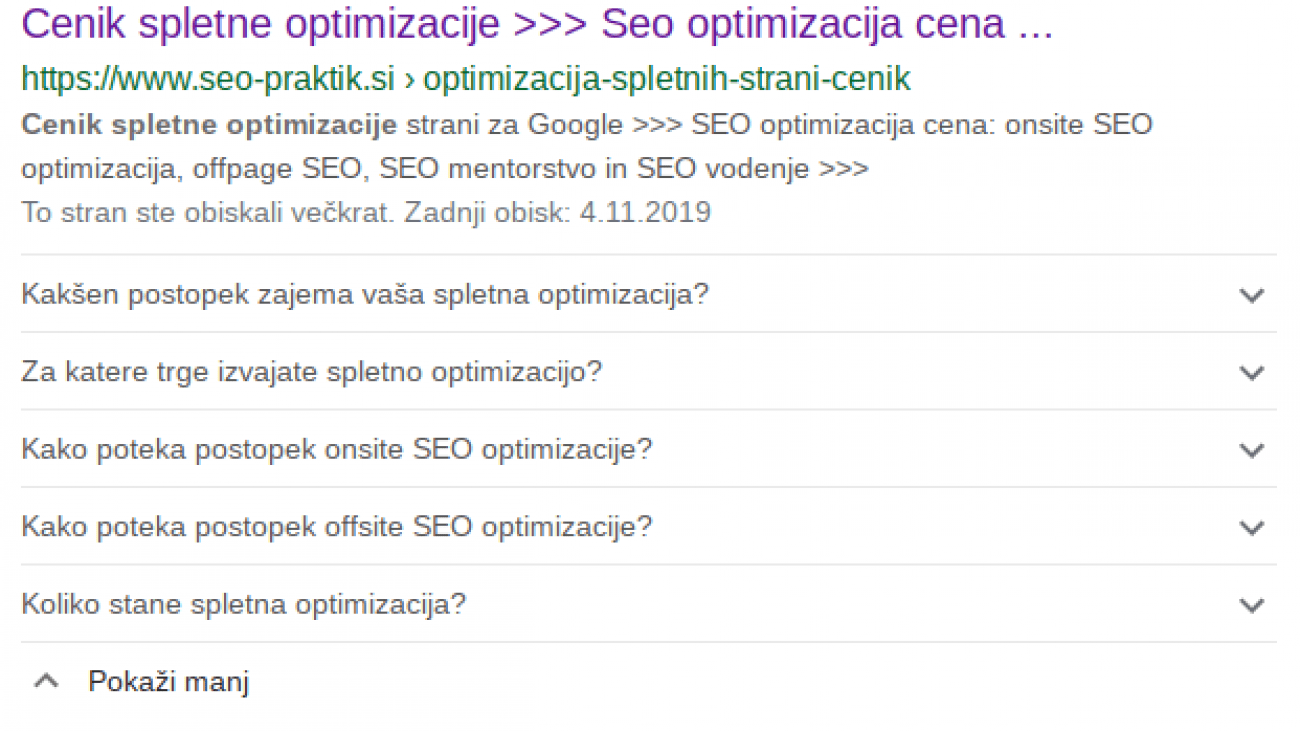Click the chevron on the offsite SEO row
1300x731 pixels.
pos(1251,527)
